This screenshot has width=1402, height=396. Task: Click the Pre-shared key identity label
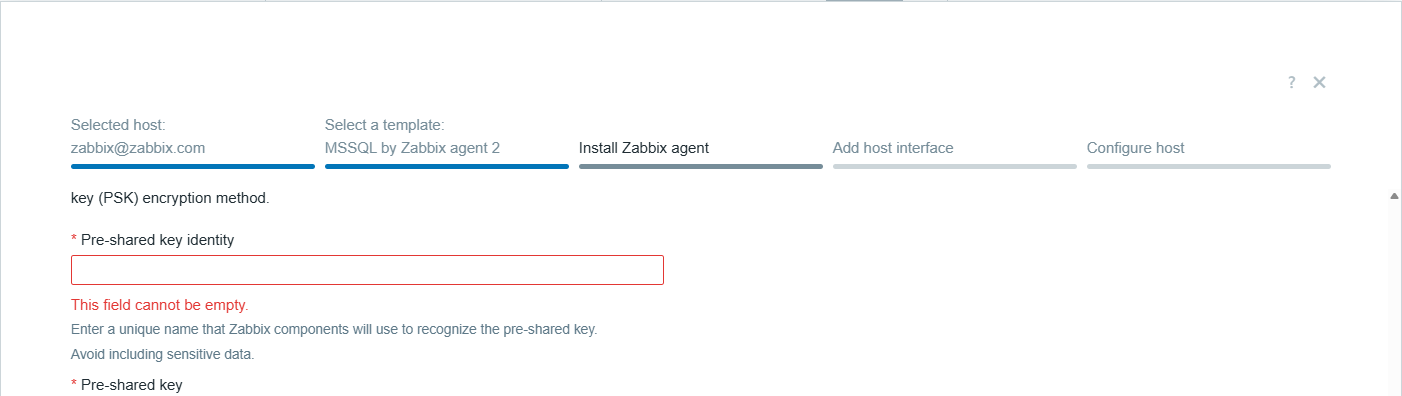pos(157,240)
